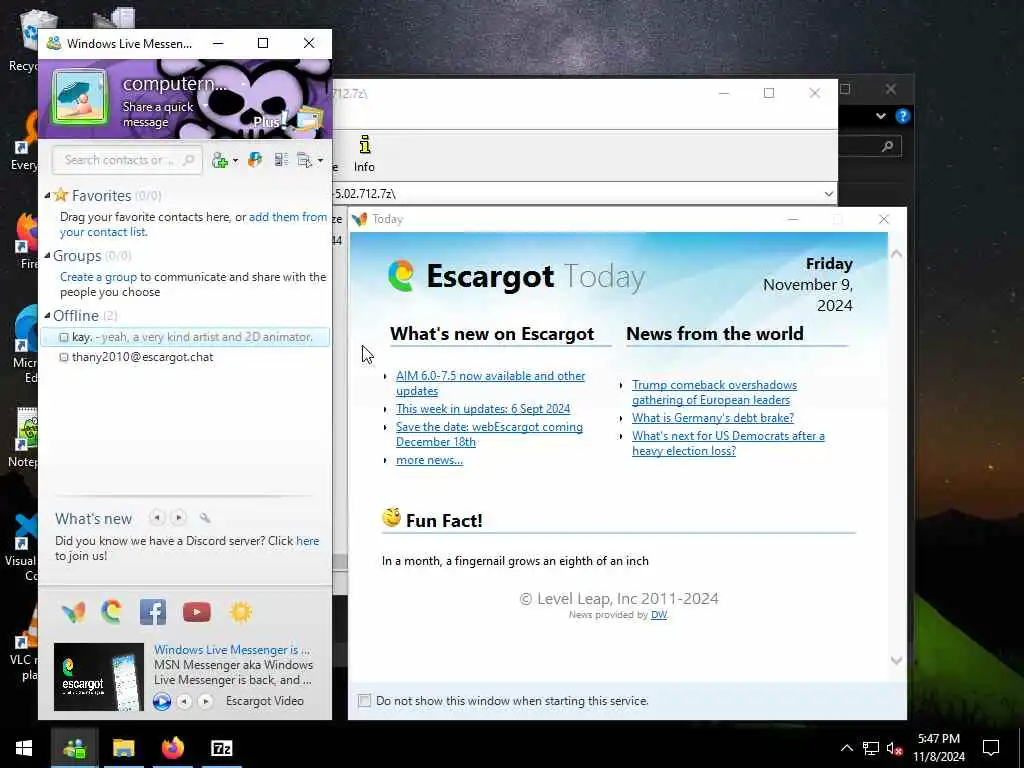This screenshot has height=768, width=1024.
Task: Enable 'Do not show this window' checkbox
Action: 364,701
